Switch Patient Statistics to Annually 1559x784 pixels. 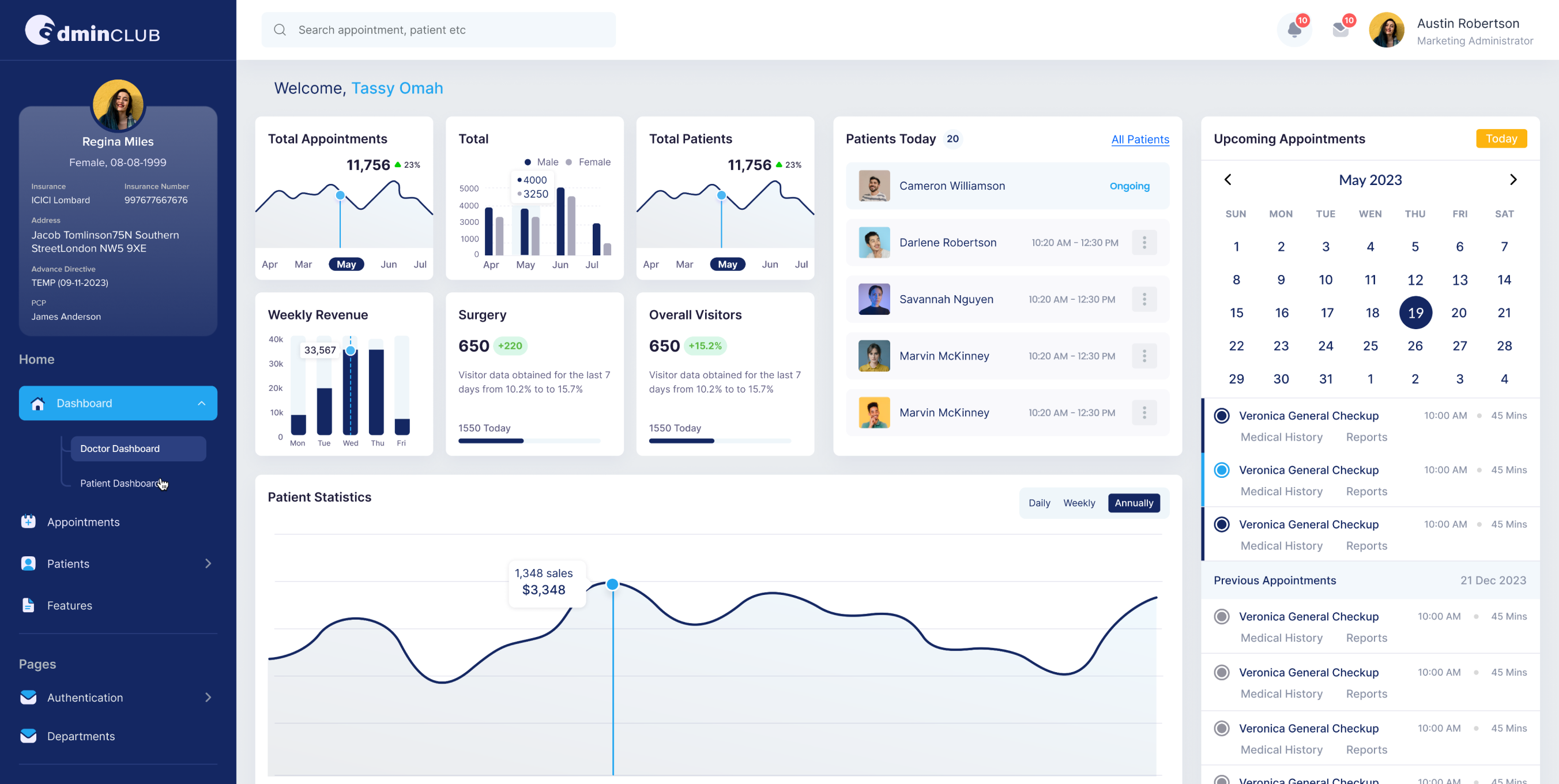(1134, 503)
